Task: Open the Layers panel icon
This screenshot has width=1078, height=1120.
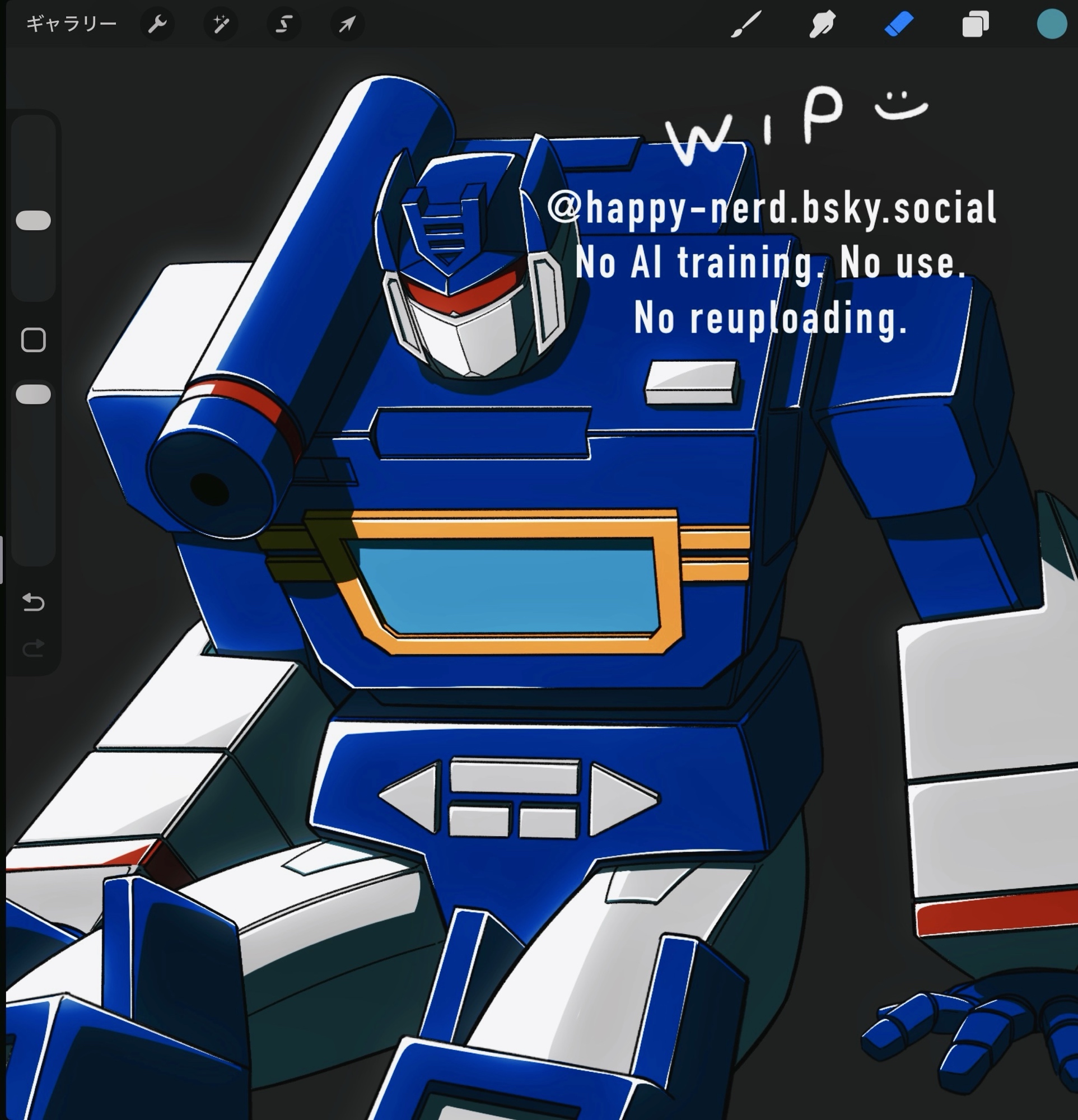Action: pyautogui.click(x=975, y=25)
